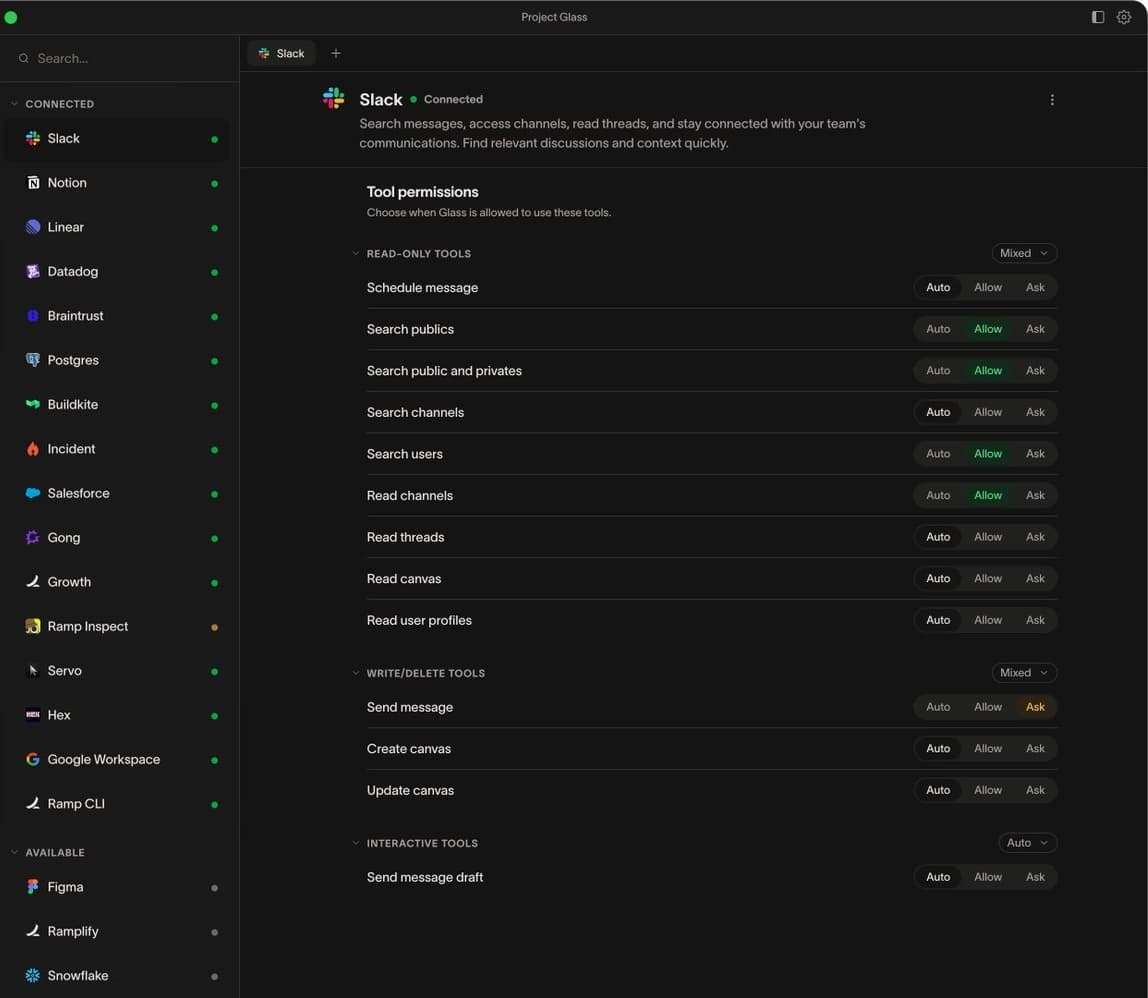
Task: Click the Figma icon under Available
Action: click(33, 887)
